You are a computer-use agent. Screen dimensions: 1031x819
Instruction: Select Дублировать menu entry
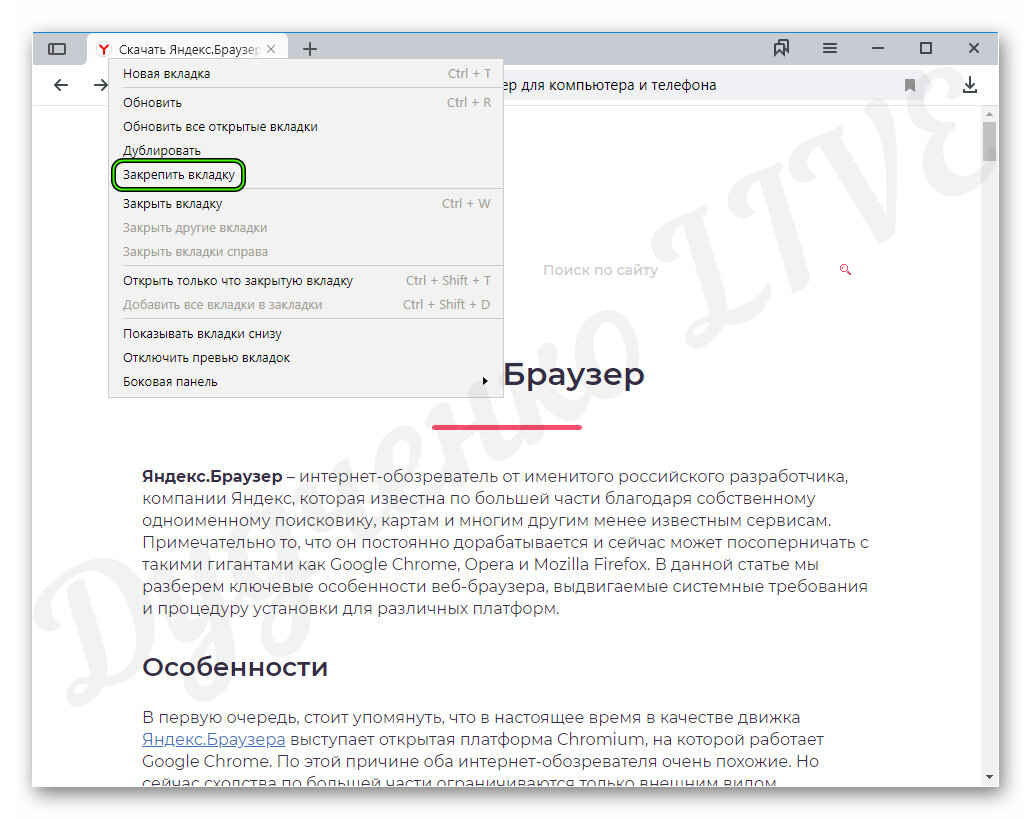tap(306, 151)
